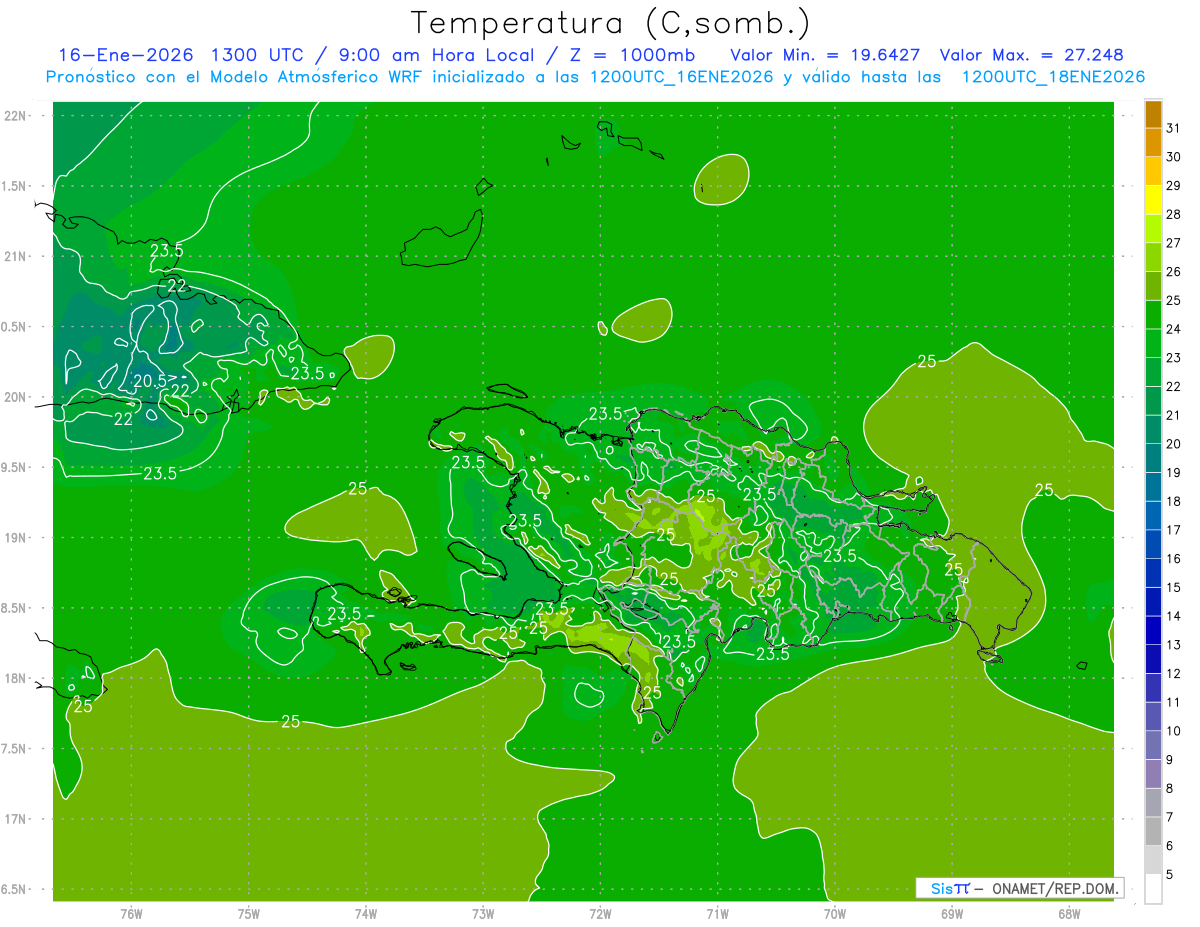
Task: Click the "22N" latitude axis label
Action: click(x=16, y=116)
